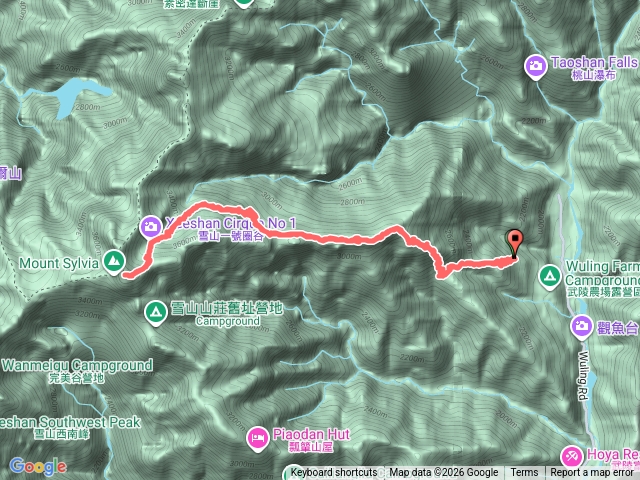Click Report a map error

point(591,473)
